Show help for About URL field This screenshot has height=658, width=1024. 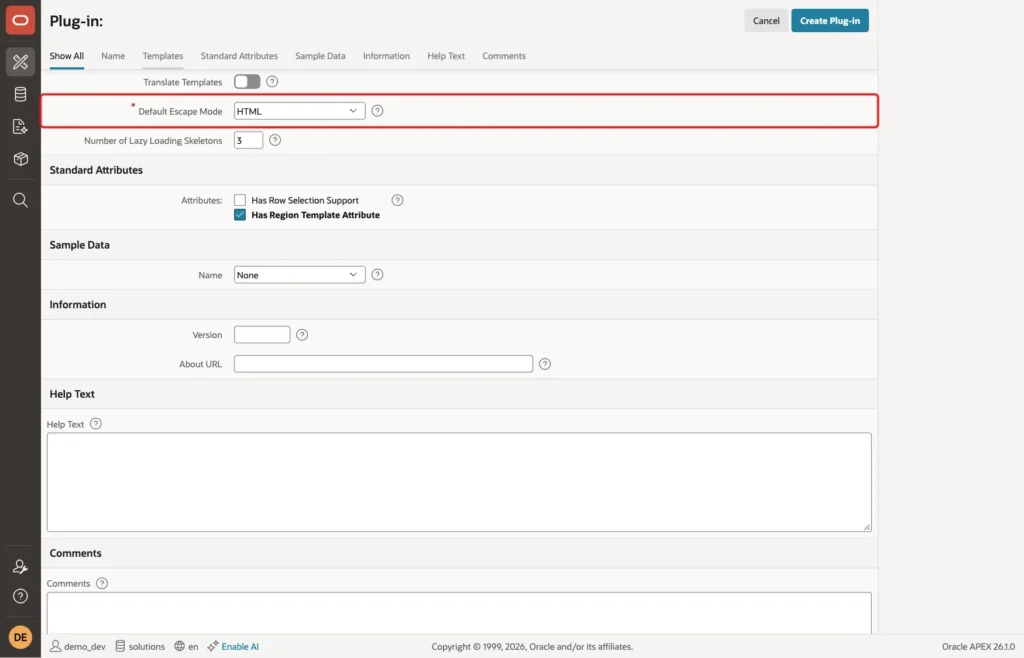coord(545,364)
